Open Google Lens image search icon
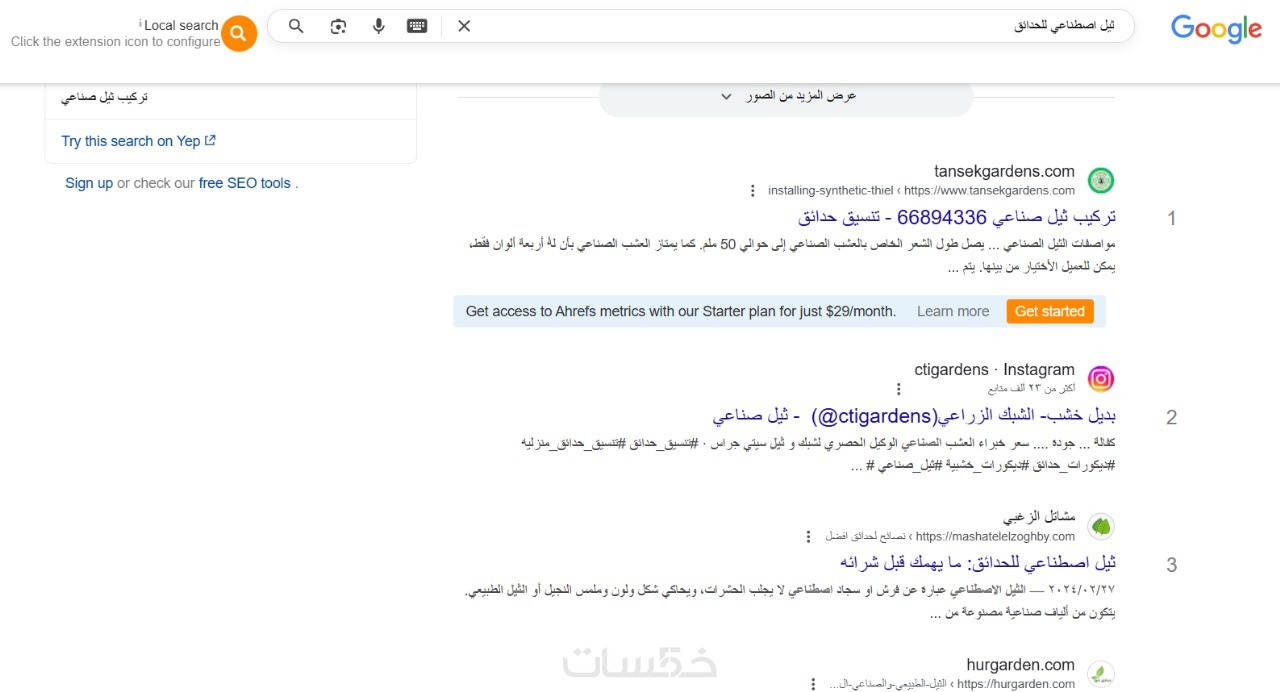Viewport: 1280px width, 692px height. (x=338, y=26)
